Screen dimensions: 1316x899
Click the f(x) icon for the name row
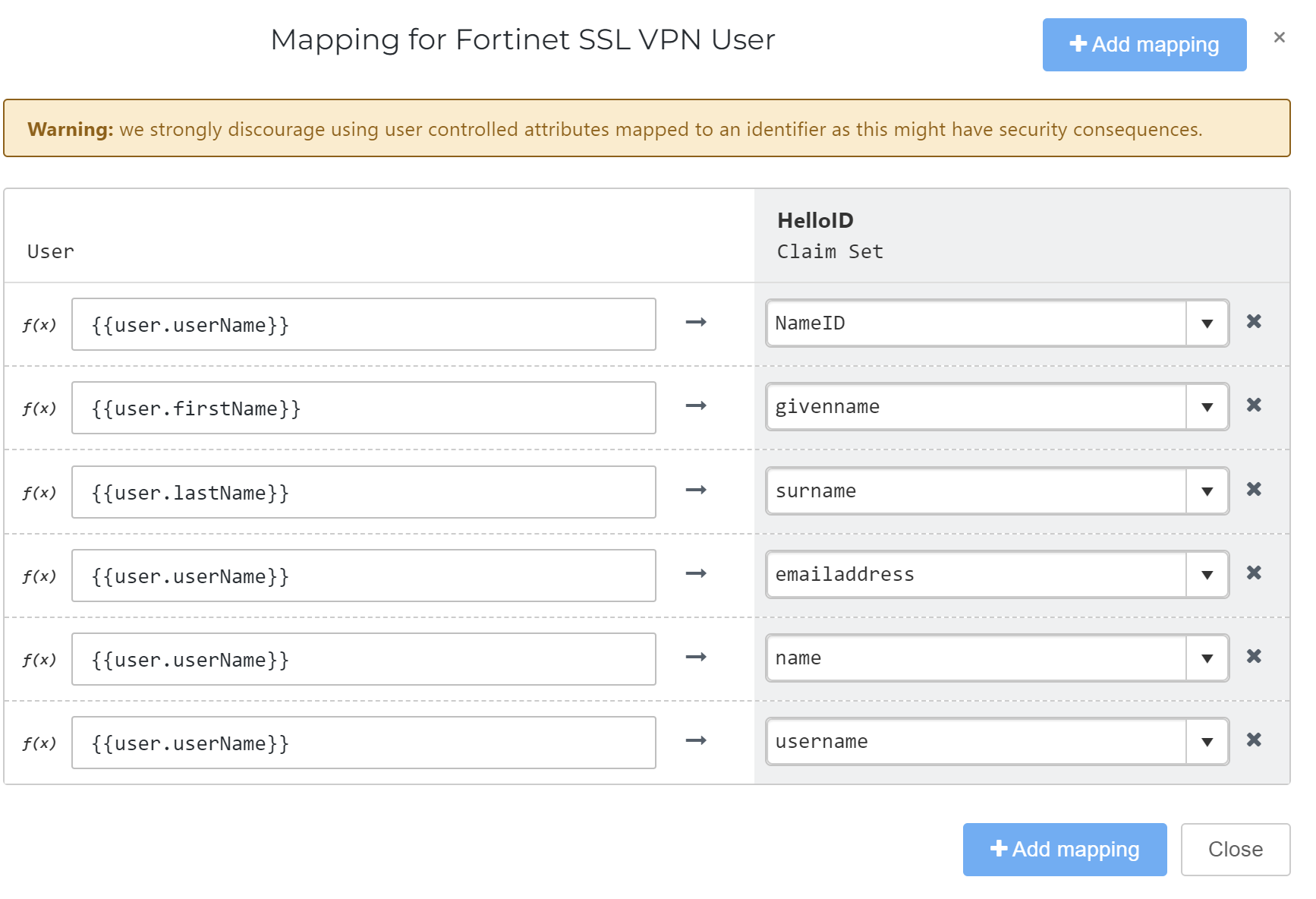39,660
